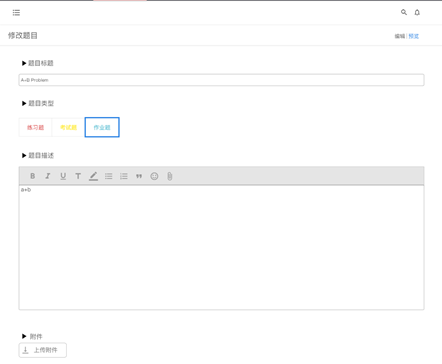The image size is (442, 364).
Task: Collapse the 题目标题 section triangle
Action: pyautogui.click(x=24, y=63)
